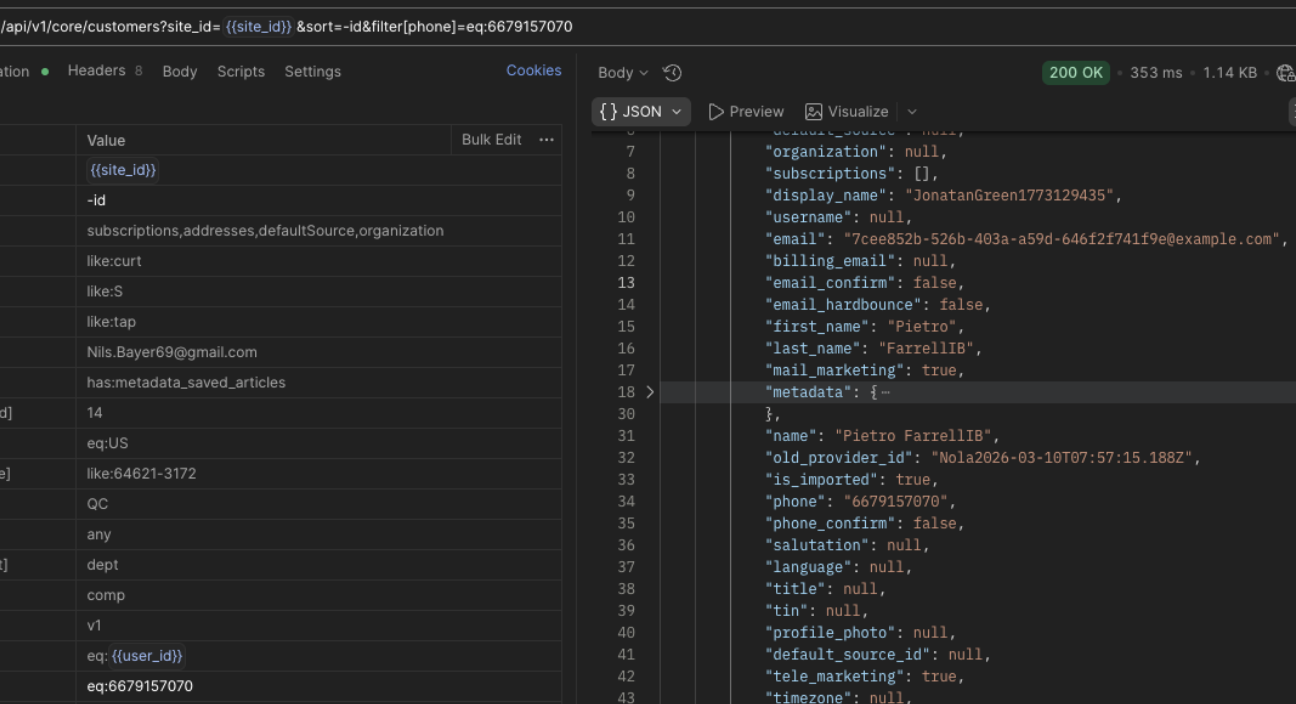Image resolution: width=1296 pixels, height=704 pixels.
Task: Click the 200 OK status badge
Action: click(1076, 73)
